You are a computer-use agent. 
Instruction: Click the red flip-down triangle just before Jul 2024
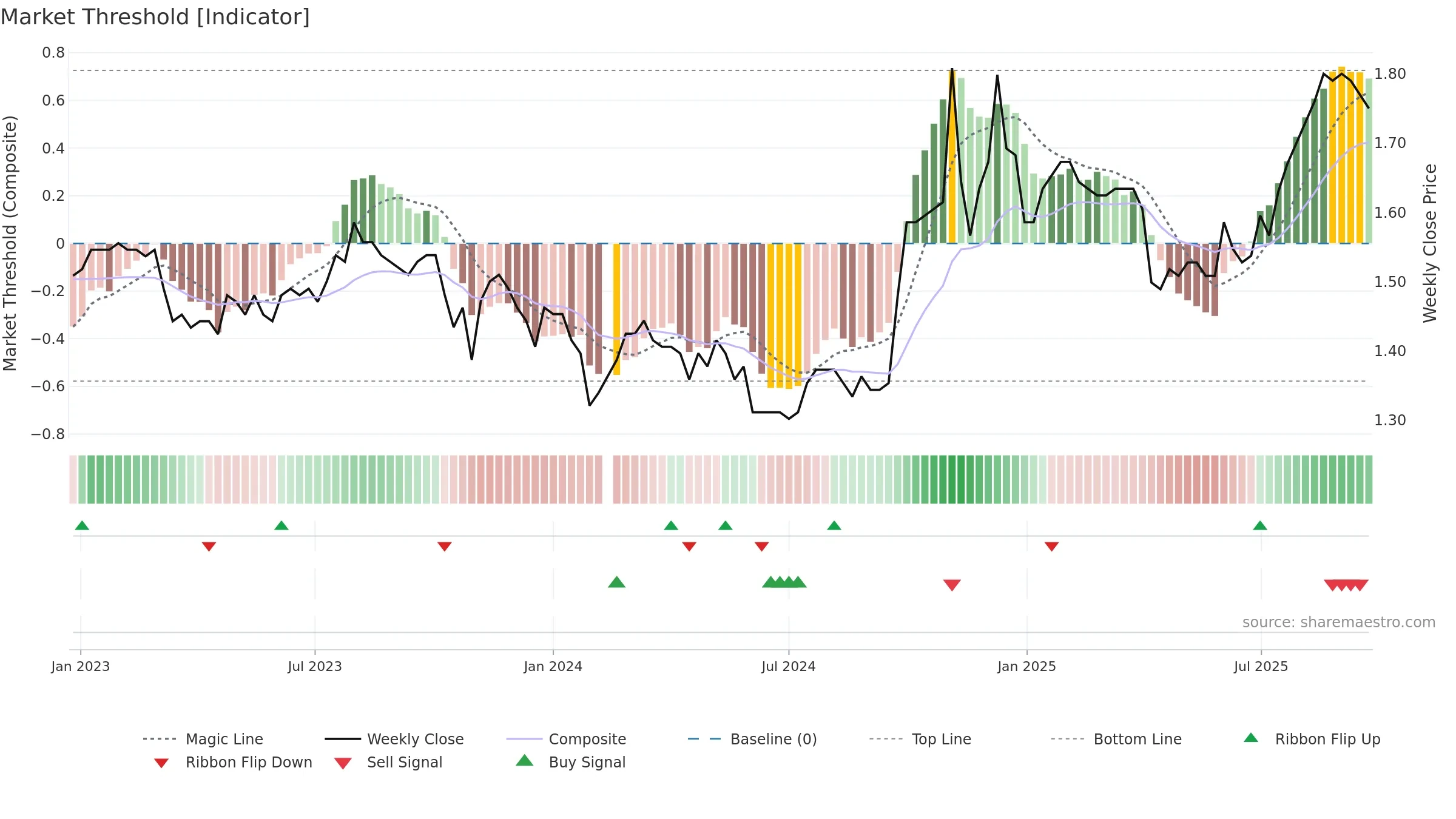coord(762,547)
